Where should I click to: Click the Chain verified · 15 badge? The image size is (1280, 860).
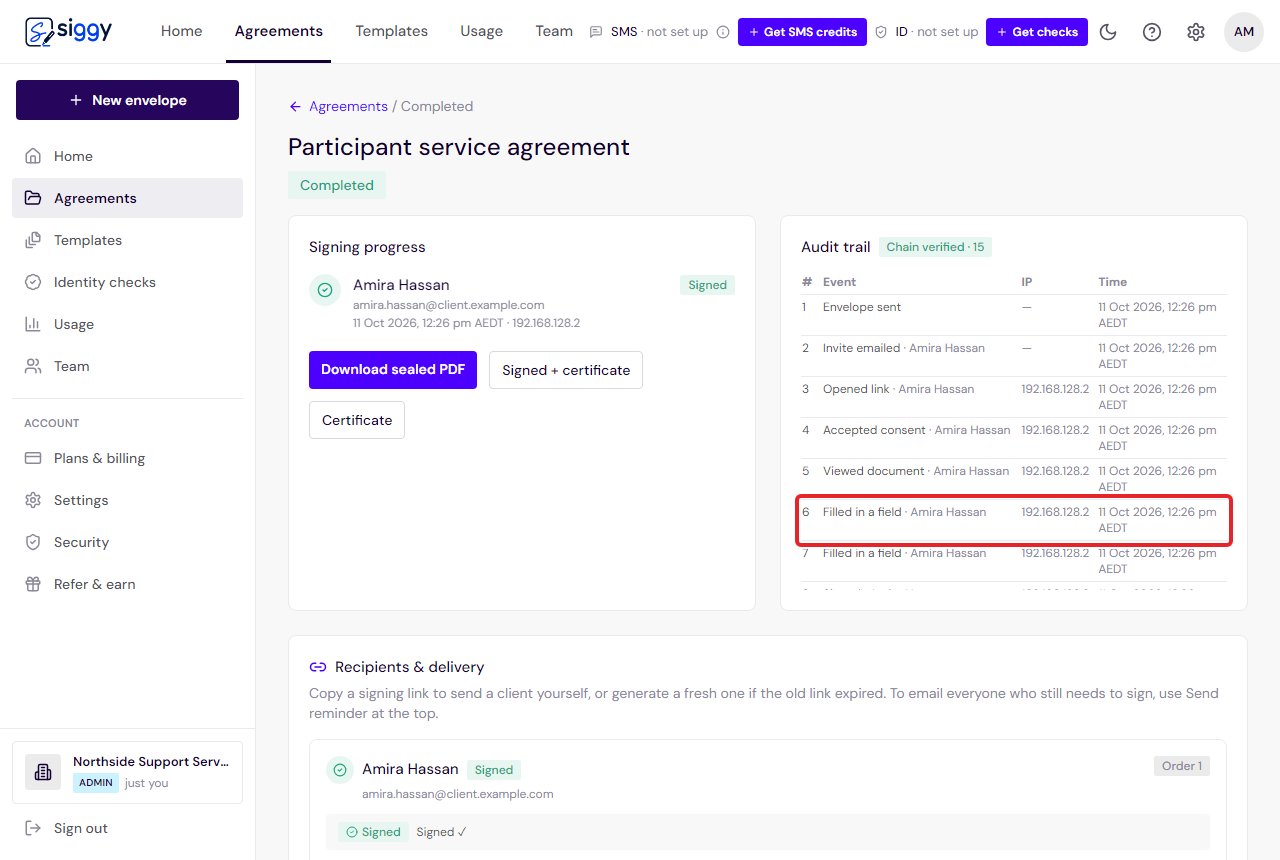click(935, 247)
